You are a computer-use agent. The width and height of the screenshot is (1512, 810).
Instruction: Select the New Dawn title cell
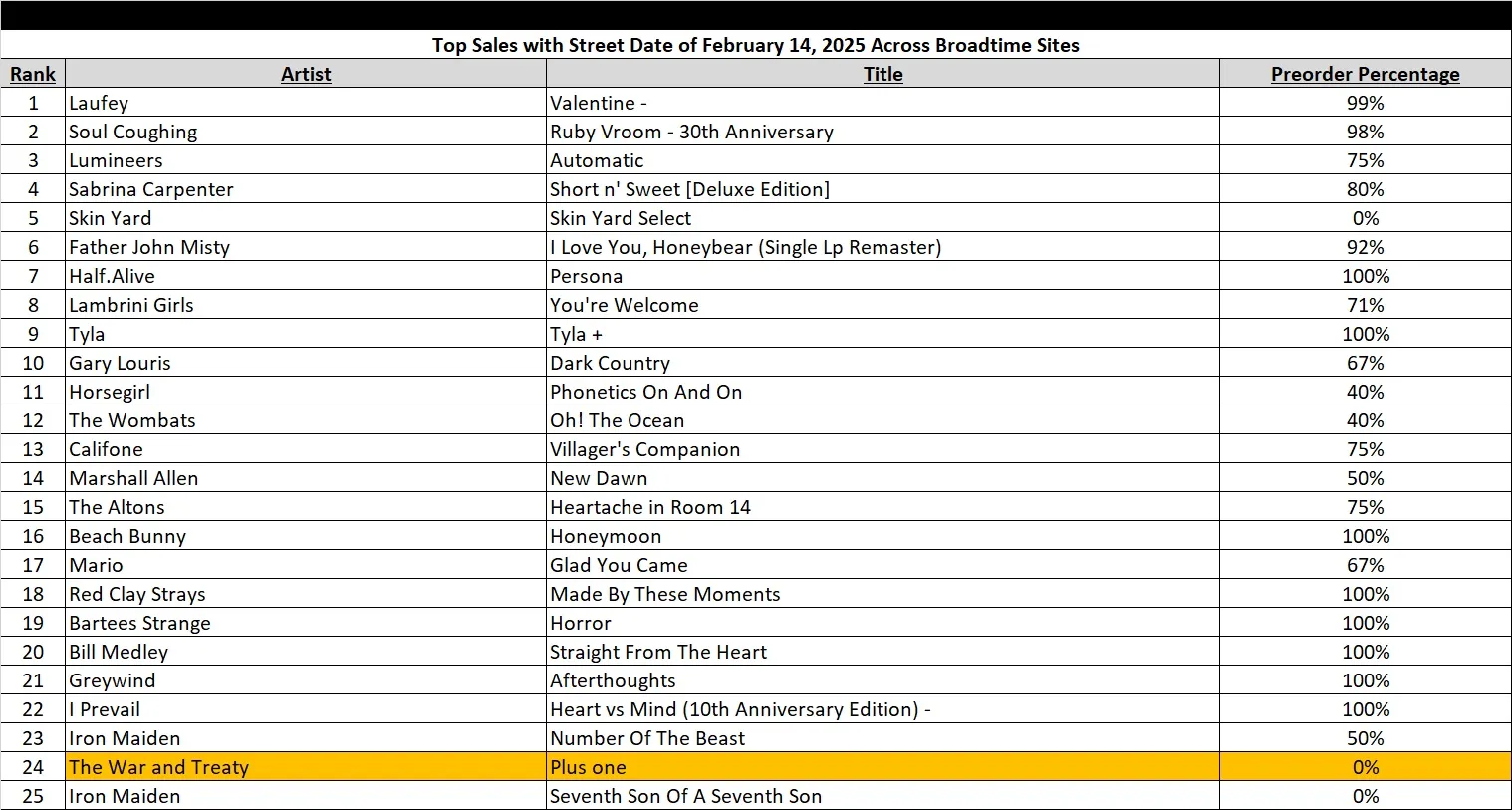tap(882, 478)
